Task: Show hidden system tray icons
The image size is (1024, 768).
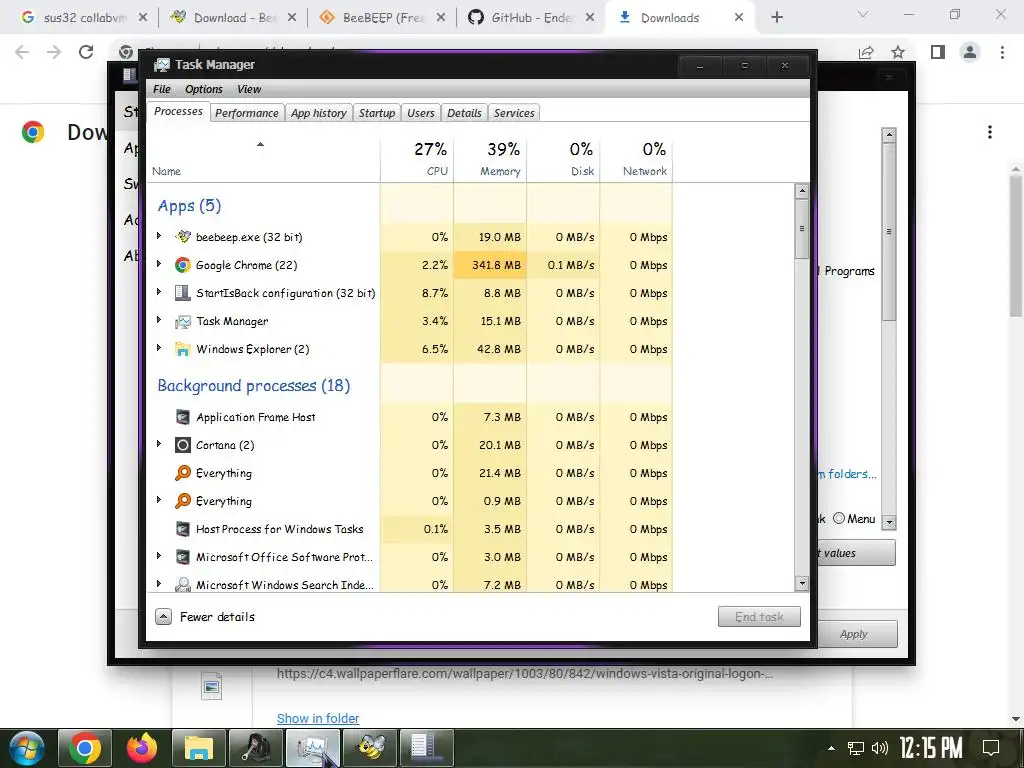Action: tap(831, 748)
